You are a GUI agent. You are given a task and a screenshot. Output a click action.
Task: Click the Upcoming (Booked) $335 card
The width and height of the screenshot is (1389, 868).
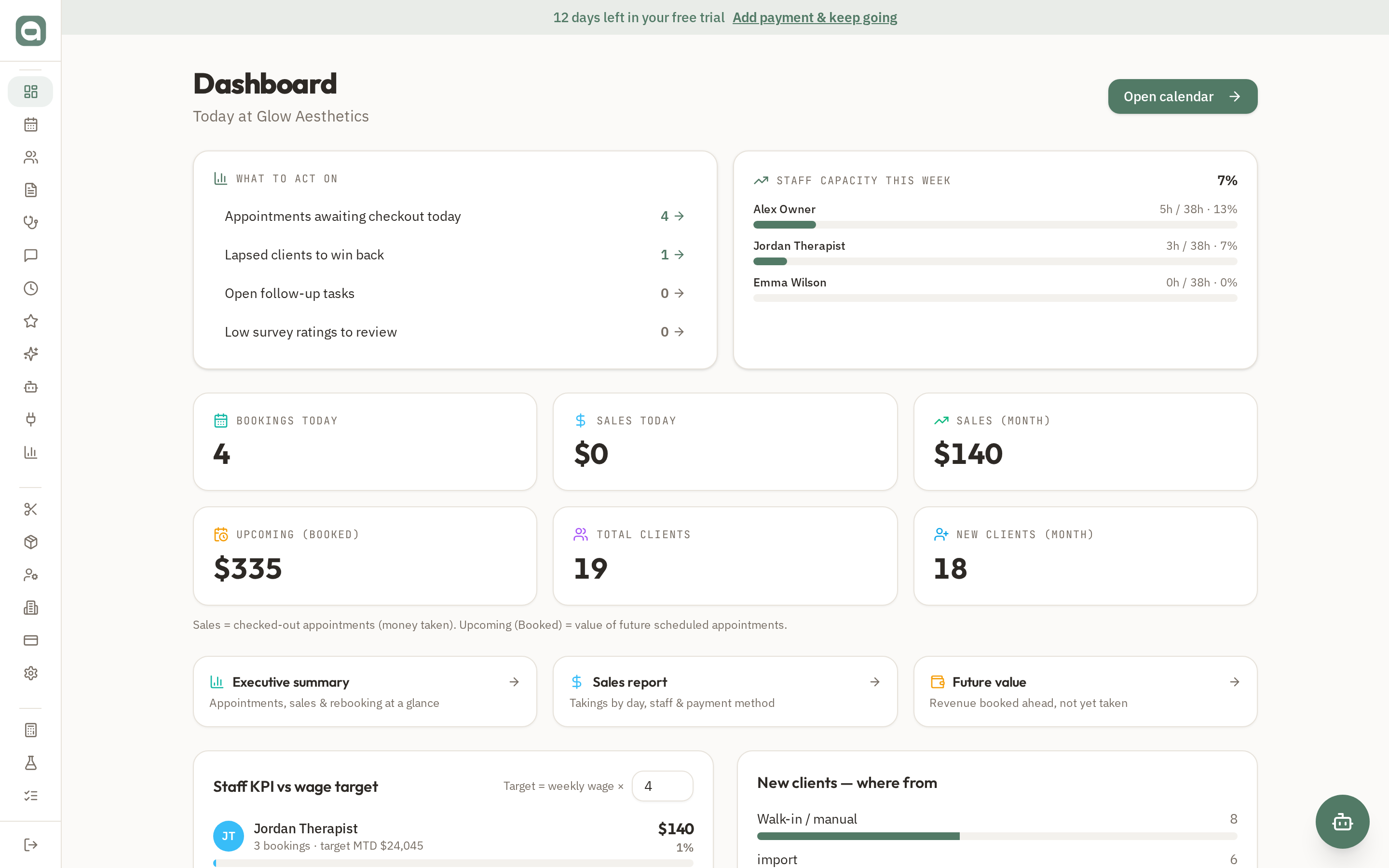[x=365, y=556]
